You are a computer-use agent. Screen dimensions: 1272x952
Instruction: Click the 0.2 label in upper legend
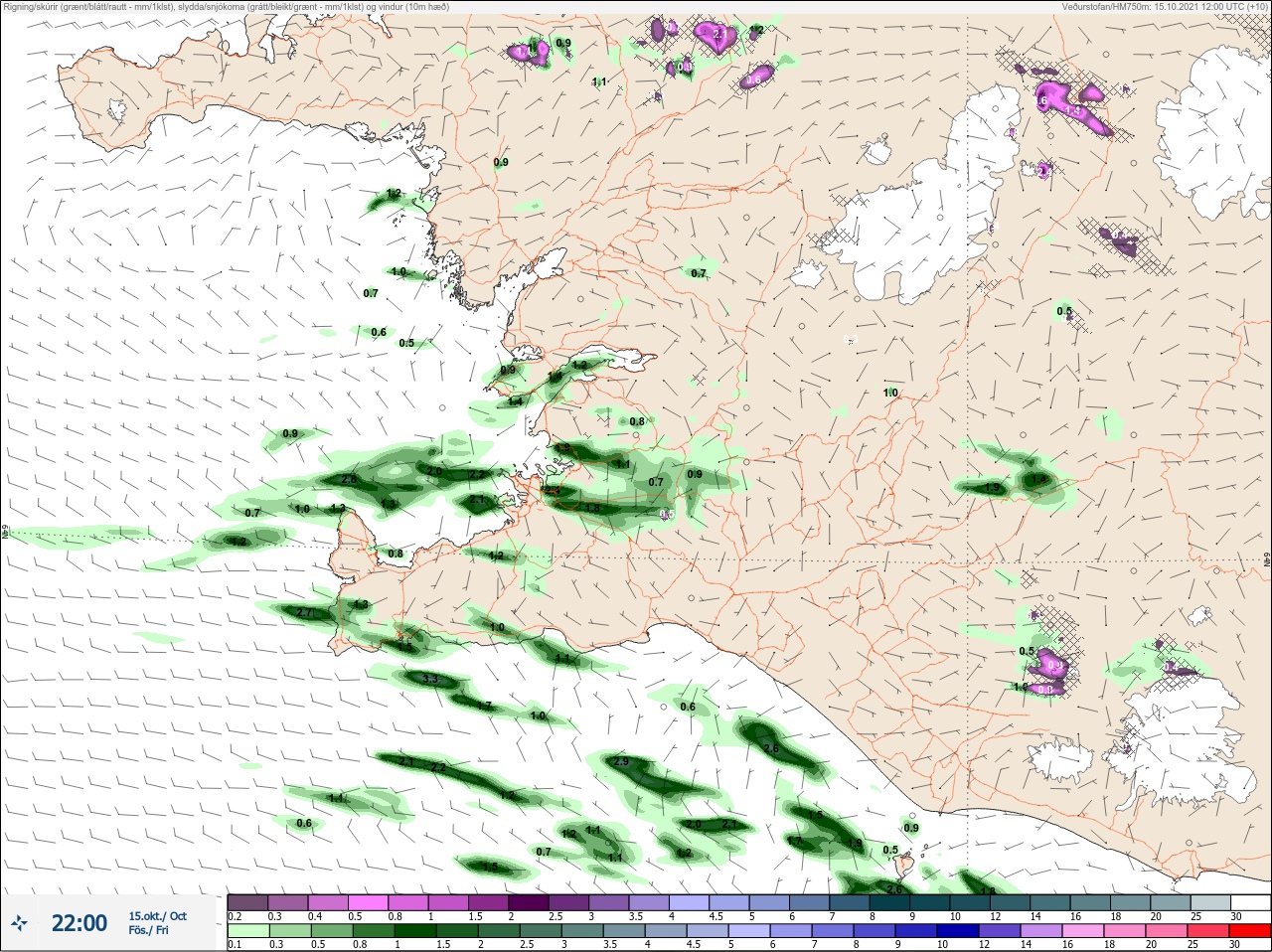(236, 916)
